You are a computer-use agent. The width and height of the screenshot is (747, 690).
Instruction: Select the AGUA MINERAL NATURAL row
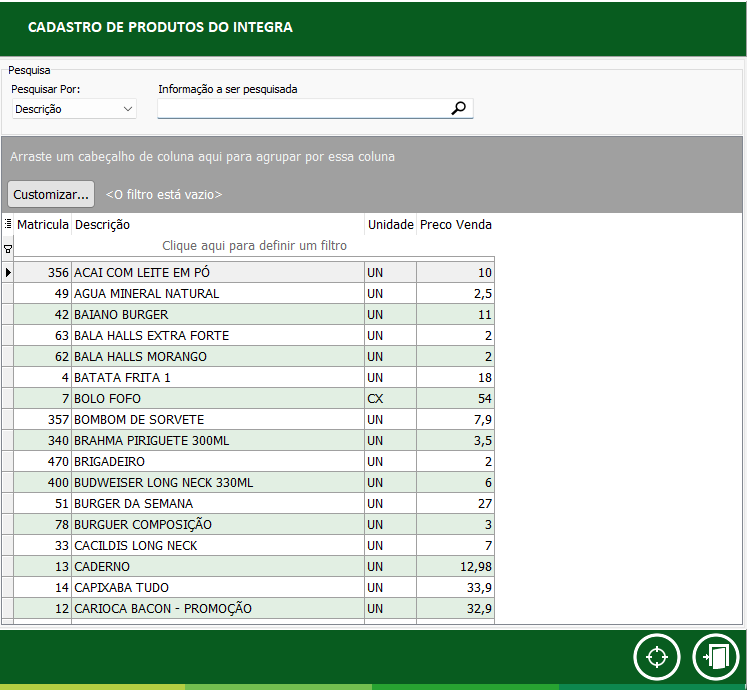254,294
